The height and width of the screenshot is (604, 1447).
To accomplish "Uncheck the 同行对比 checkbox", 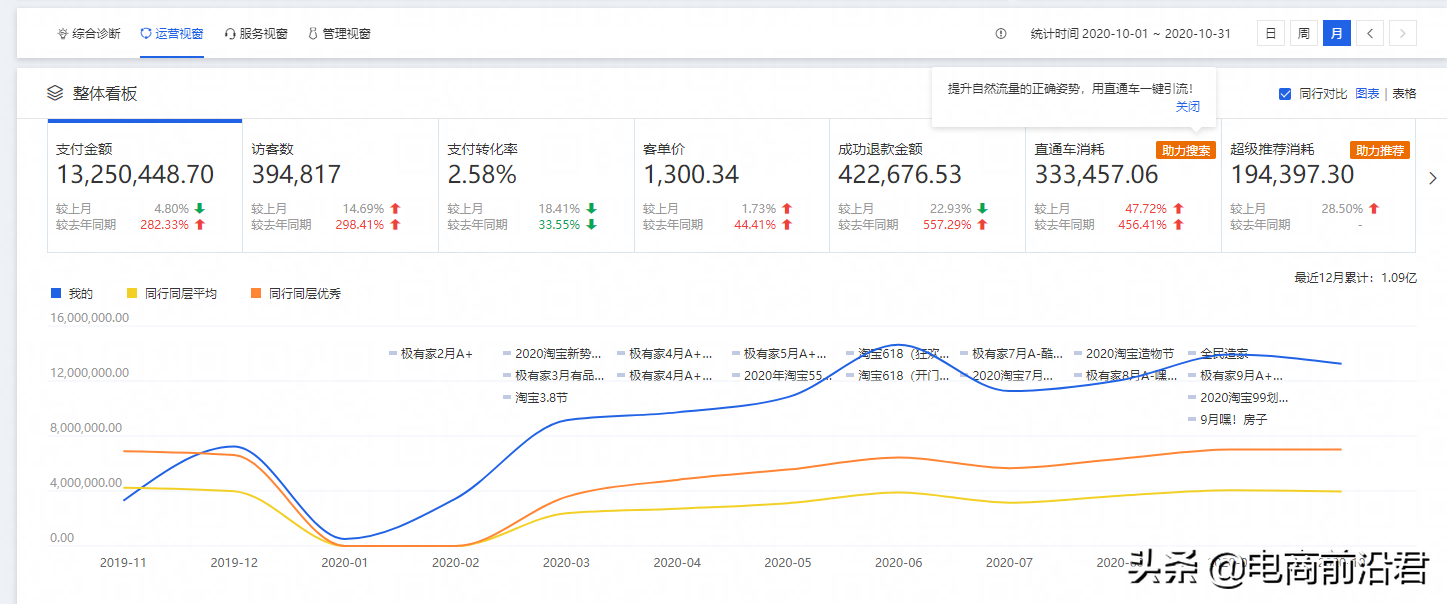I will [1285, 93].
